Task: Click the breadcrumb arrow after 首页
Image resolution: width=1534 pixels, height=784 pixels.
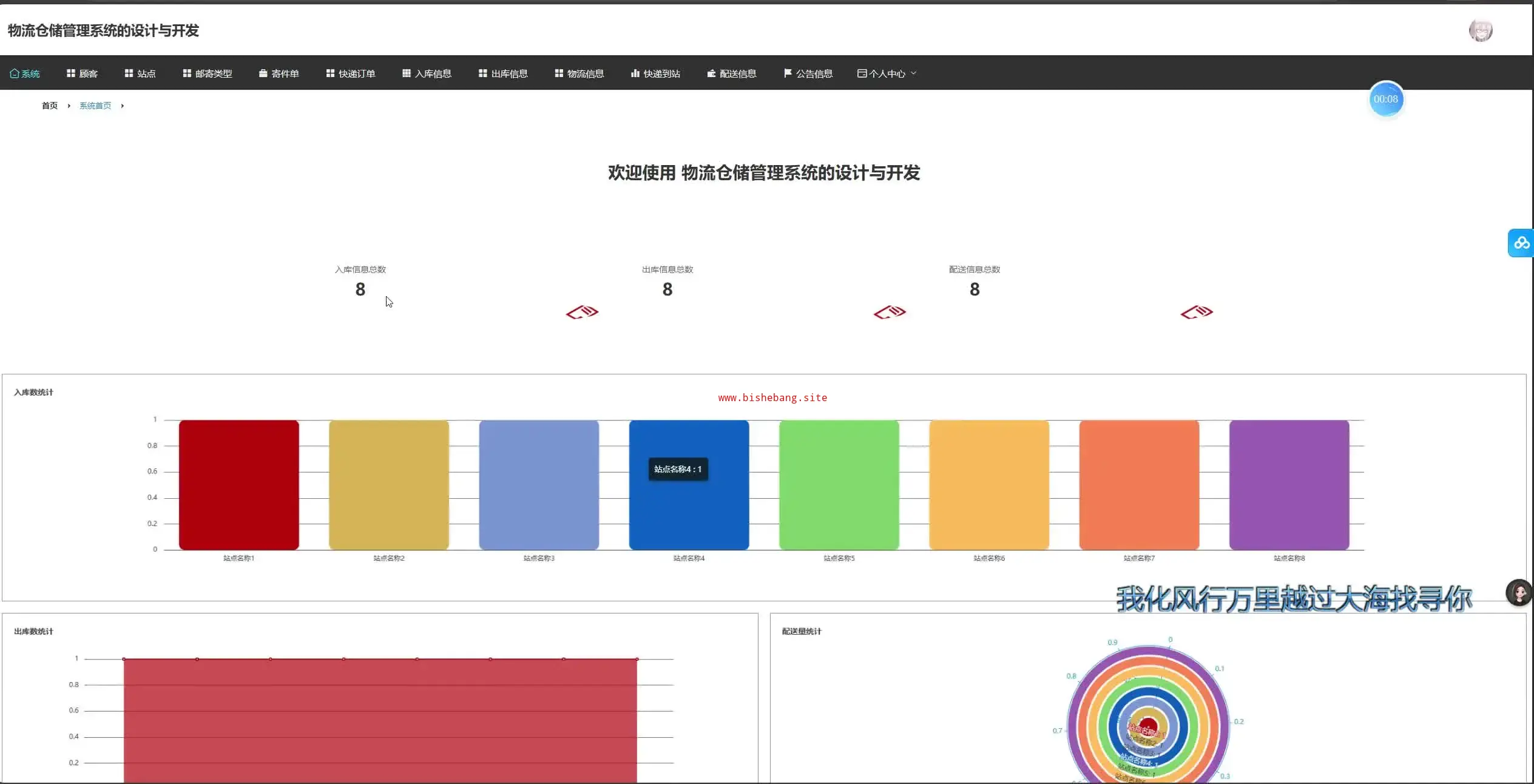Action: (x=69, y=106)
